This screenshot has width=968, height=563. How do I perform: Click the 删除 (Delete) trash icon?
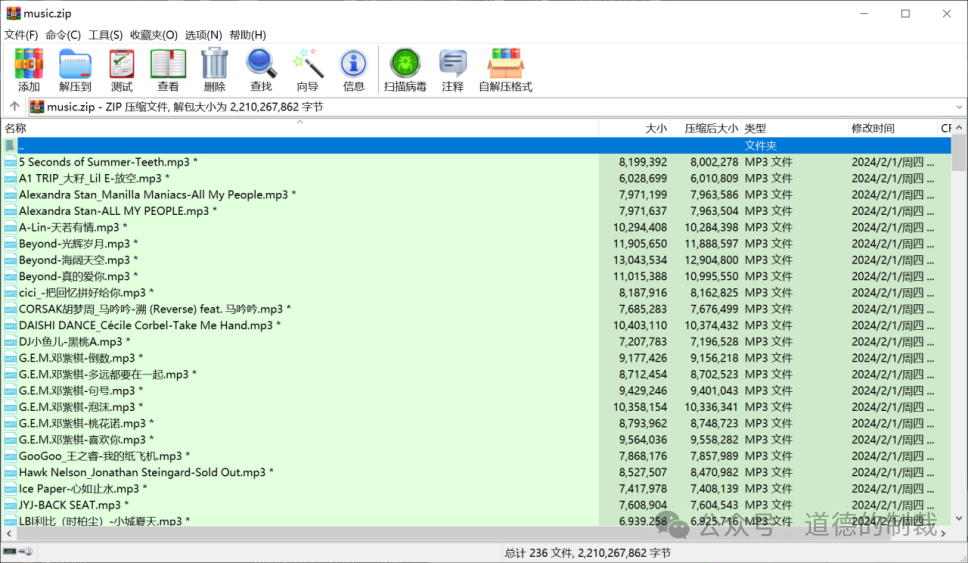(x=214, y=64)
